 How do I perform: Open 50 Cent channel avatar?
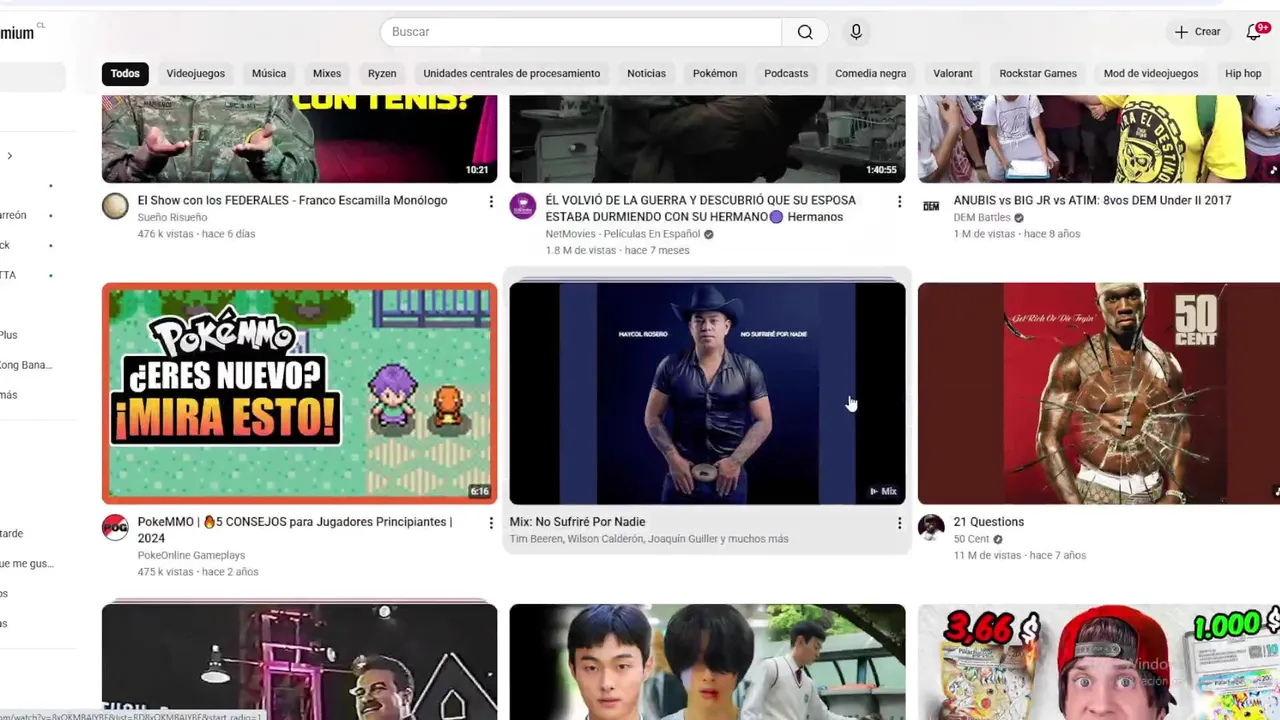tap(931, 527)
